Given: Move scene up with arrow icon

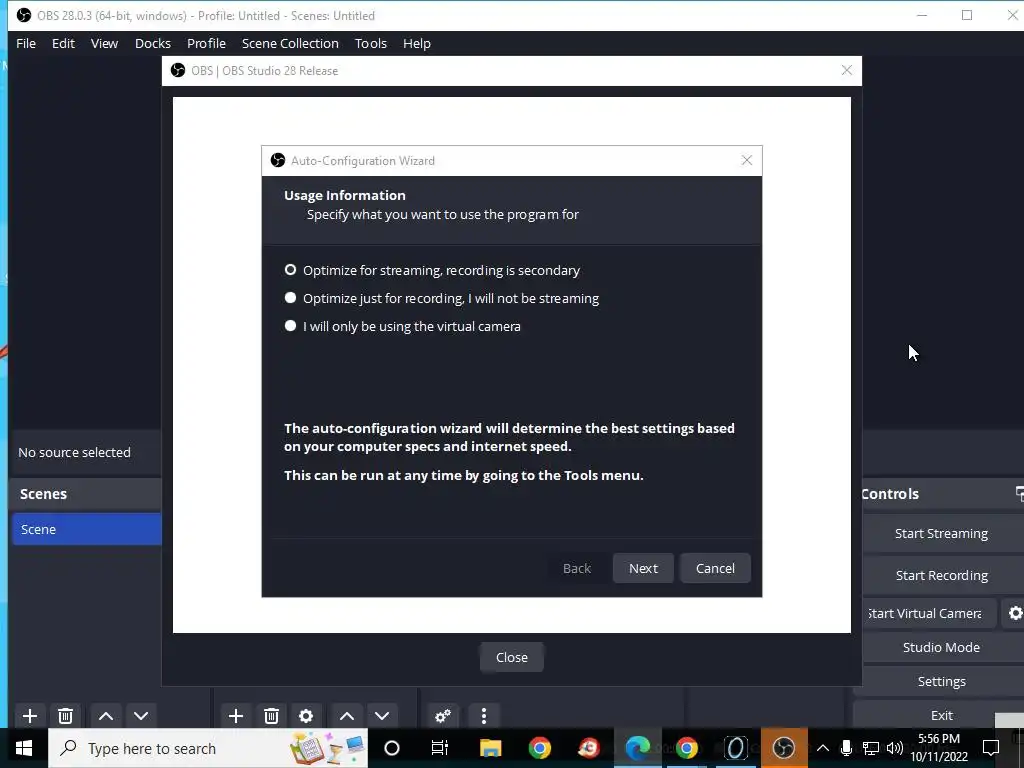Looking at the screenshot, I should [x=106, y=716].
